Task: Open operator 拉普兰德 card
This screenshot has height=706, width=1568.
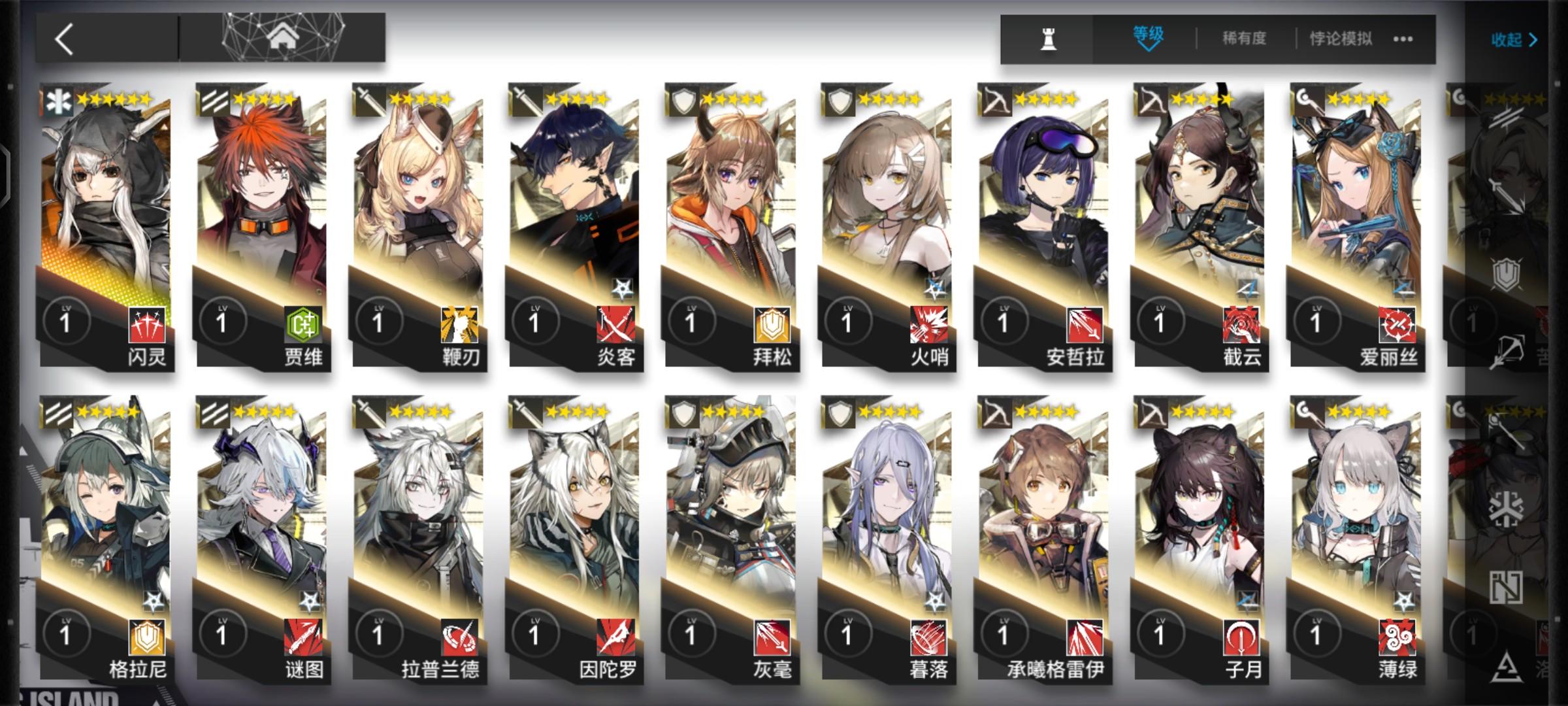Action: point(418,540)
